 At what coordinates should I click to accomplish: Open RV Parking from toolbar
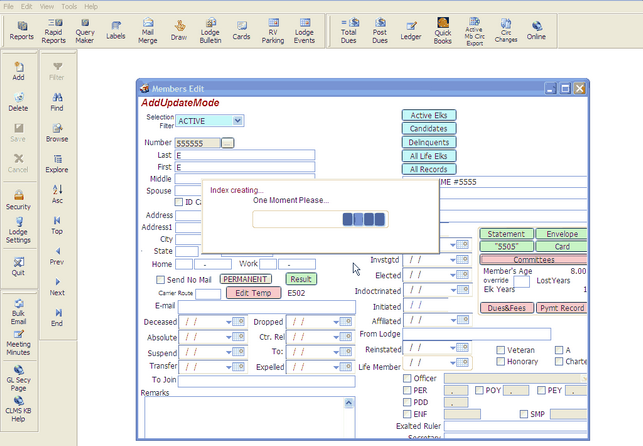271,28
